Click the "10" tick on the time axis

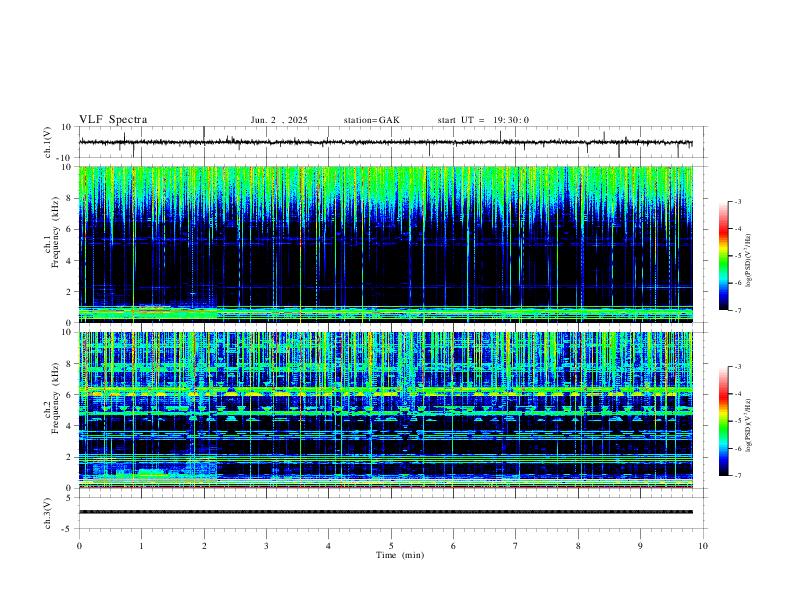click(703, 546)
